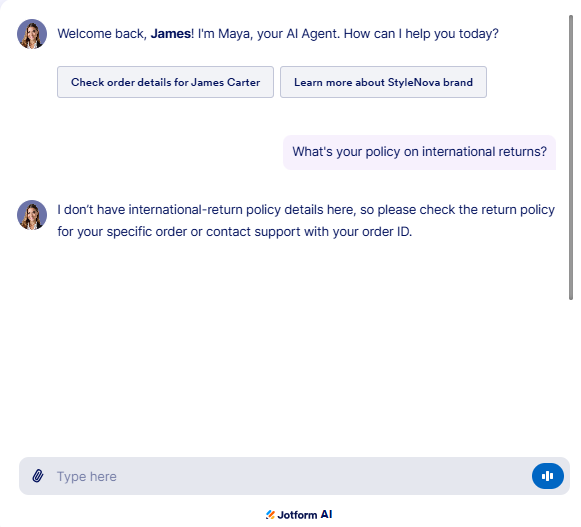The image size is (581, 527).
Task: Click the How can I help you today text
Action: coord(421,34)
